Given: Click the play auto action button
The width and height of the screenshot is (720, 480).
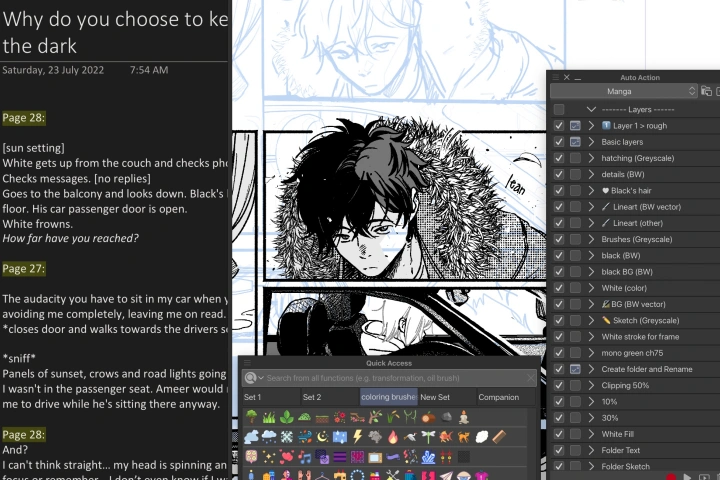Looking at the screenshot, I should [687, 477].
